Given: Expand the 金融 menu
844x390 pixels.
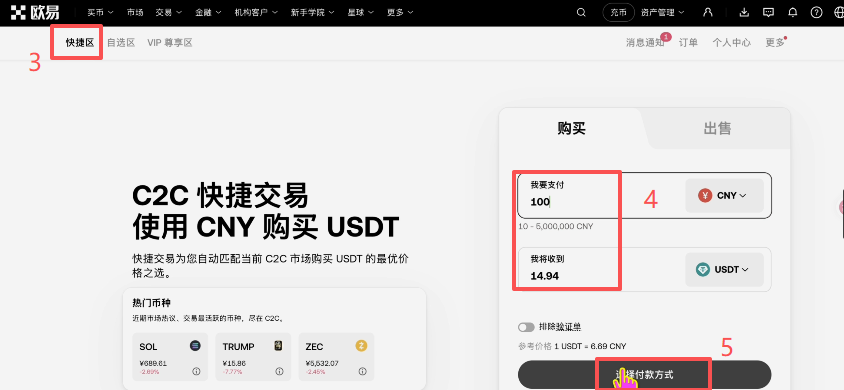Looking at the screenshot, I should coord(208,12).
